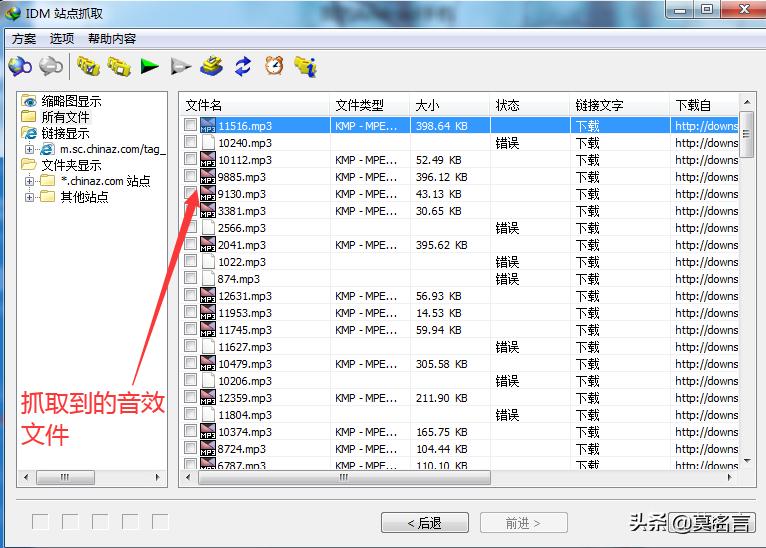Check the box for 10112.mp3

191,159
